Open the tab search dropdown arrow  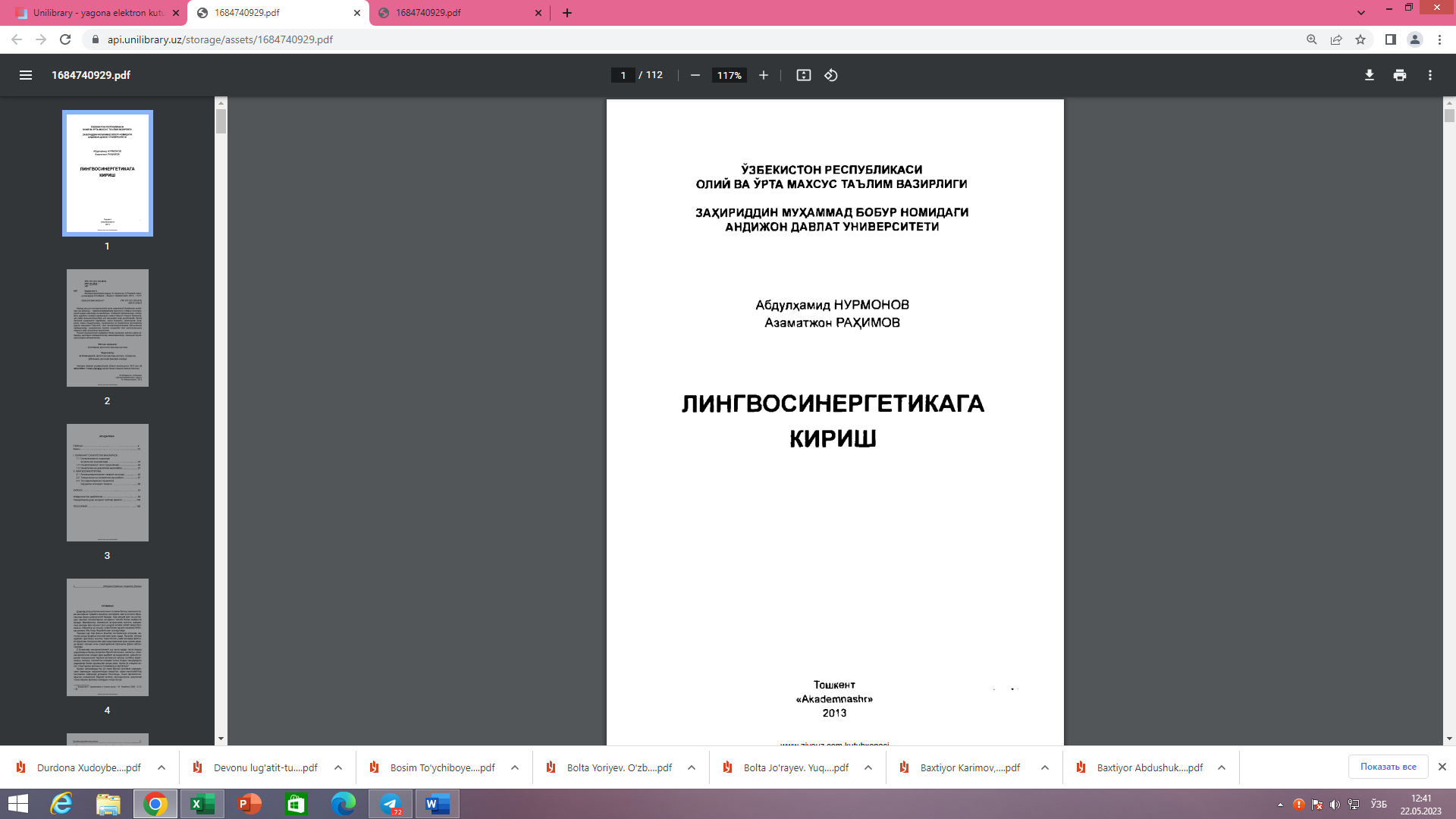coord(1363,12)
